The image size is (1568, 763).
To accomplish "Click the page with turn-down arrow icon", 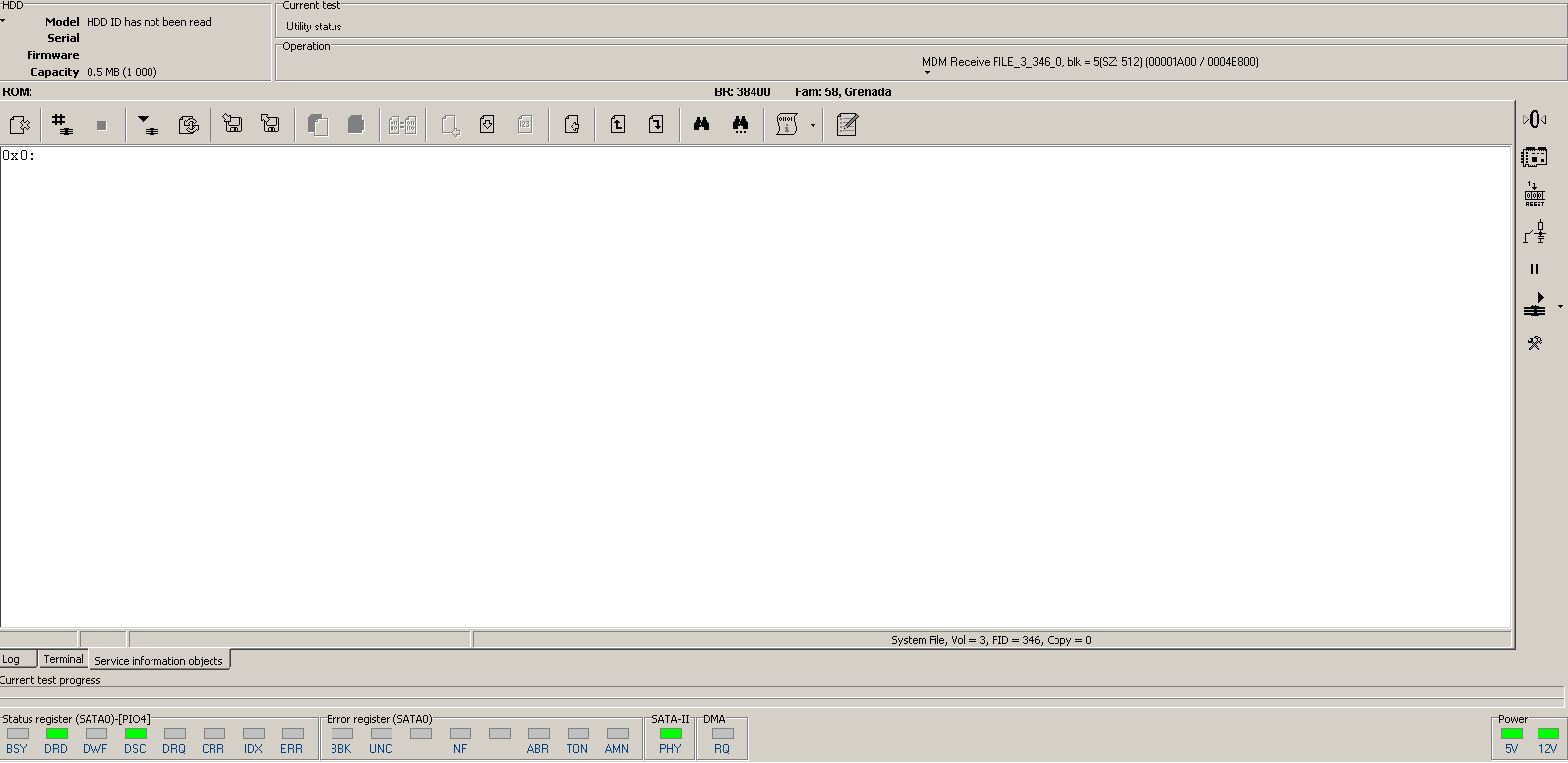I will click(x=656, y=124).
